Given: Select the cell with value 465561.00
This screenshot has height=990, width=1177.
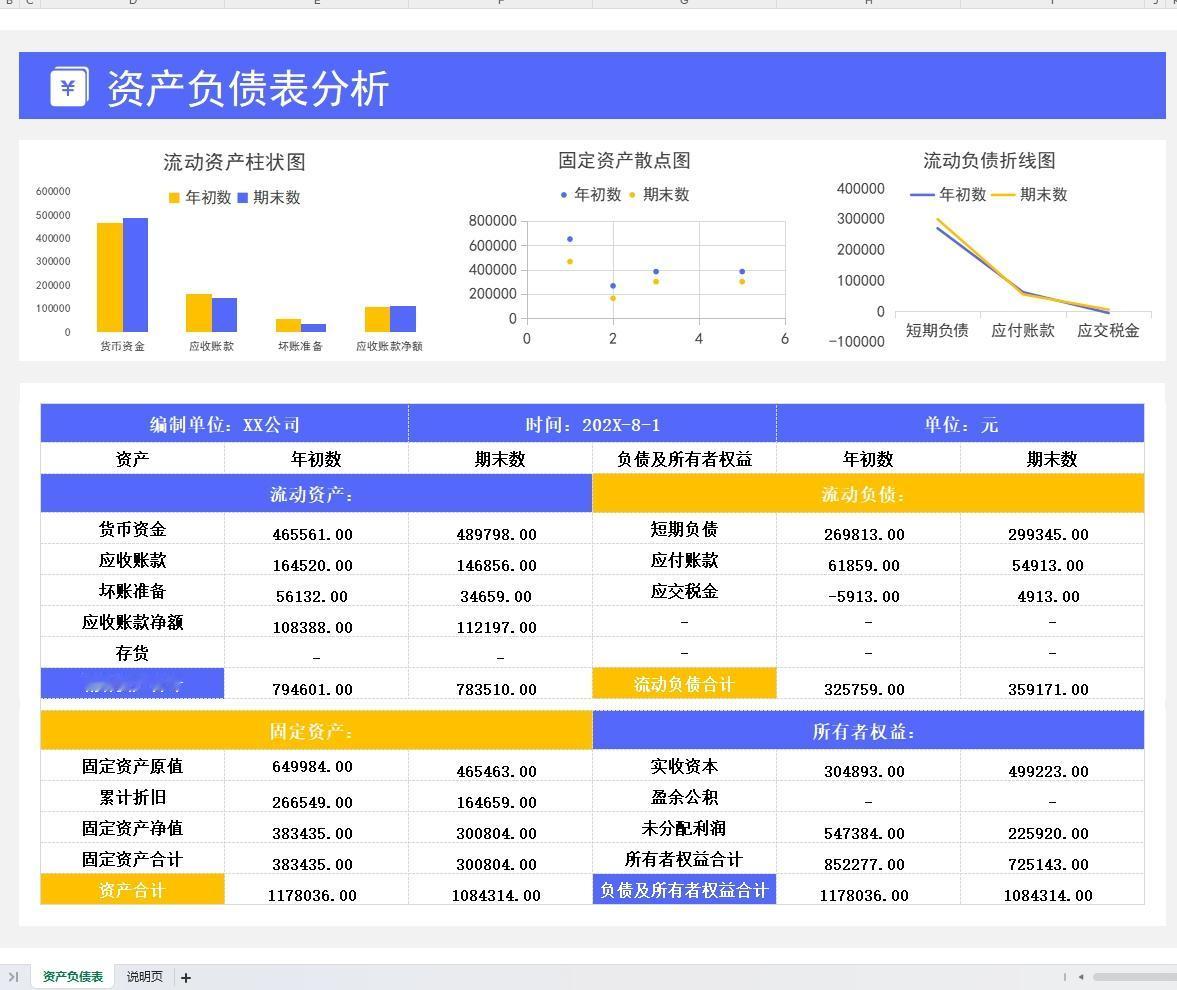Looking at the screenshot, I should coord(316,529).
